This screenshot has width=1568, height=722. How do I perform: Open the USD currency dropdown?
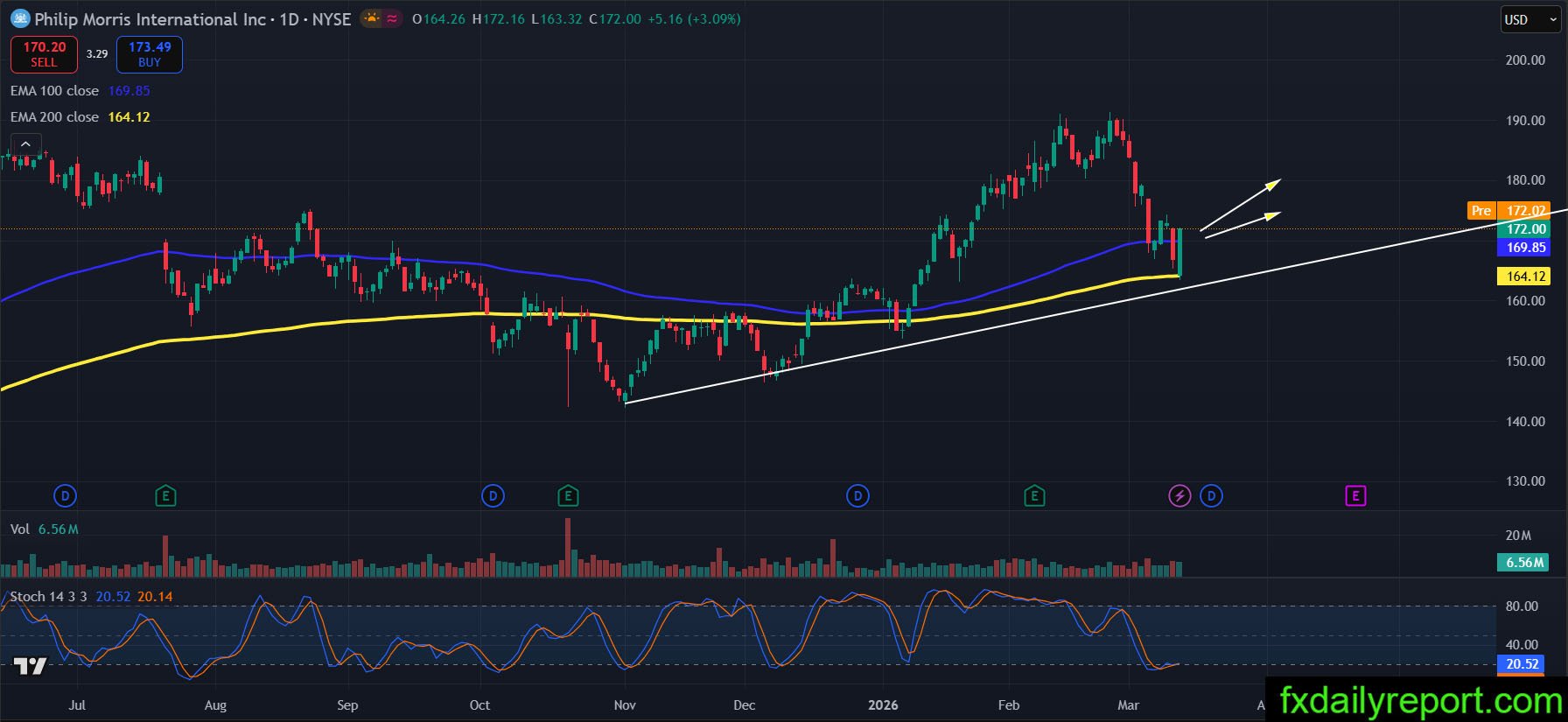click(x=1531, y=19)
